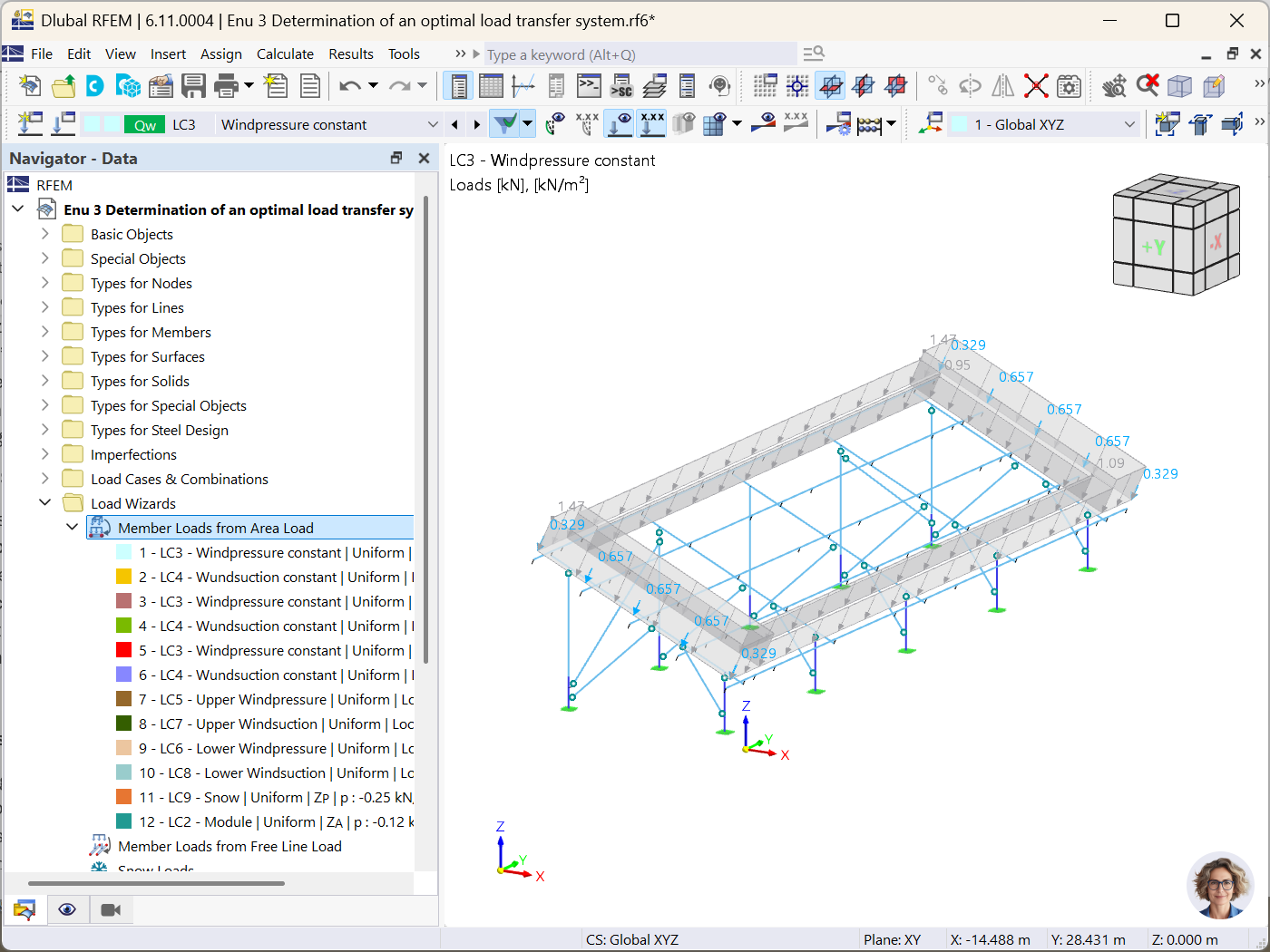This screenshot has height=952, width=1270.
Task: Save the current RFEM model
Action: [x=193, y=85]
